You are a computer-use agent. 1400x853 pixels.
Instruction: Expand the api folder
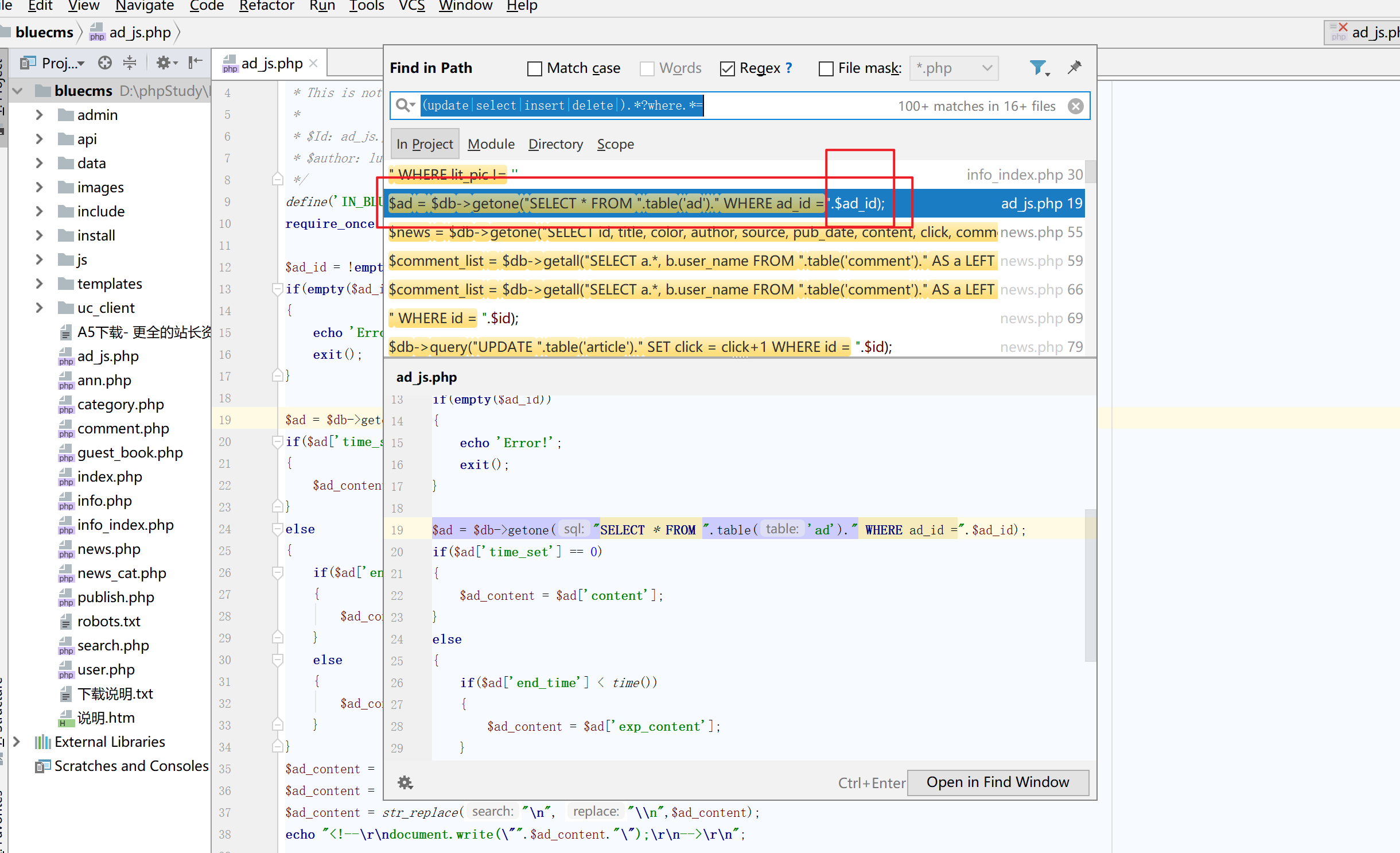(39, 139)
